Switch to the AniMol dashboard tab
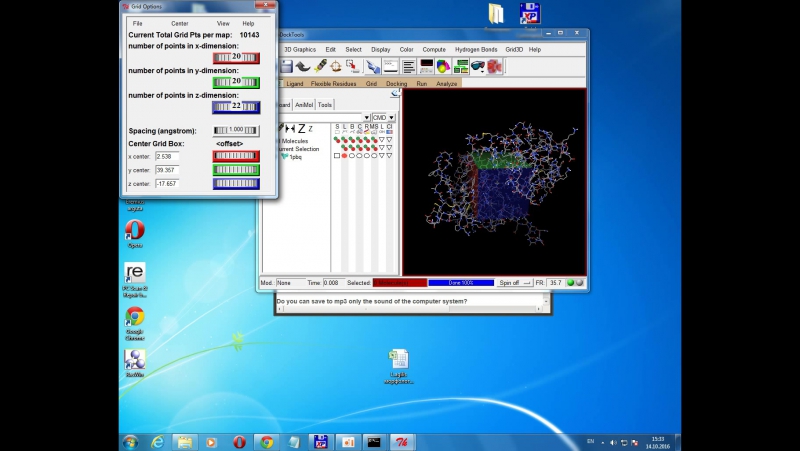800x451 pixels. point(304,105)
